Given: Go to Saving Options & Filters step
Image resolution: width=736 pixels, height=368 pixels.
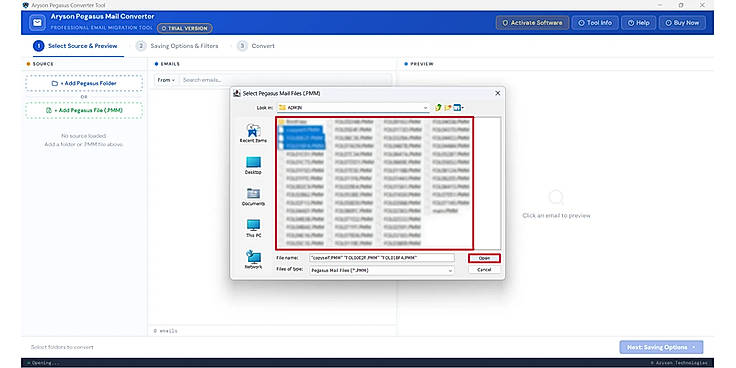Looking at the screenshot, I should point(177,46).
